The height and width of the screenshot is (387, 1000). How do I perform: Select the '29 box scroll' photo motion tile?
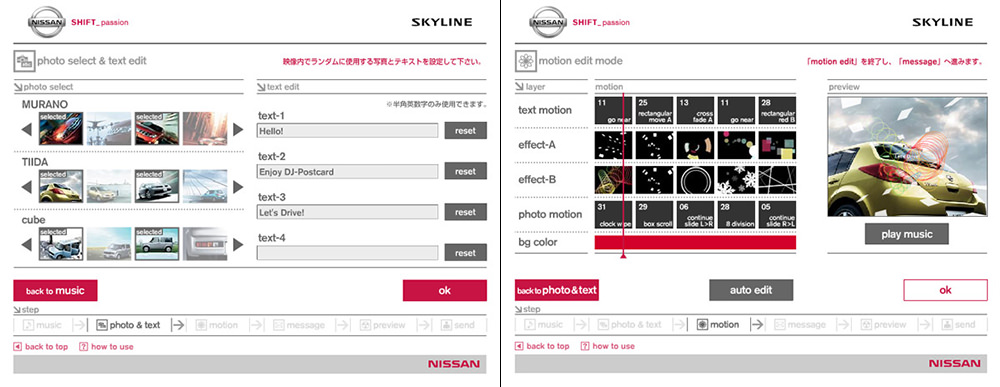[x=655, y=215]
